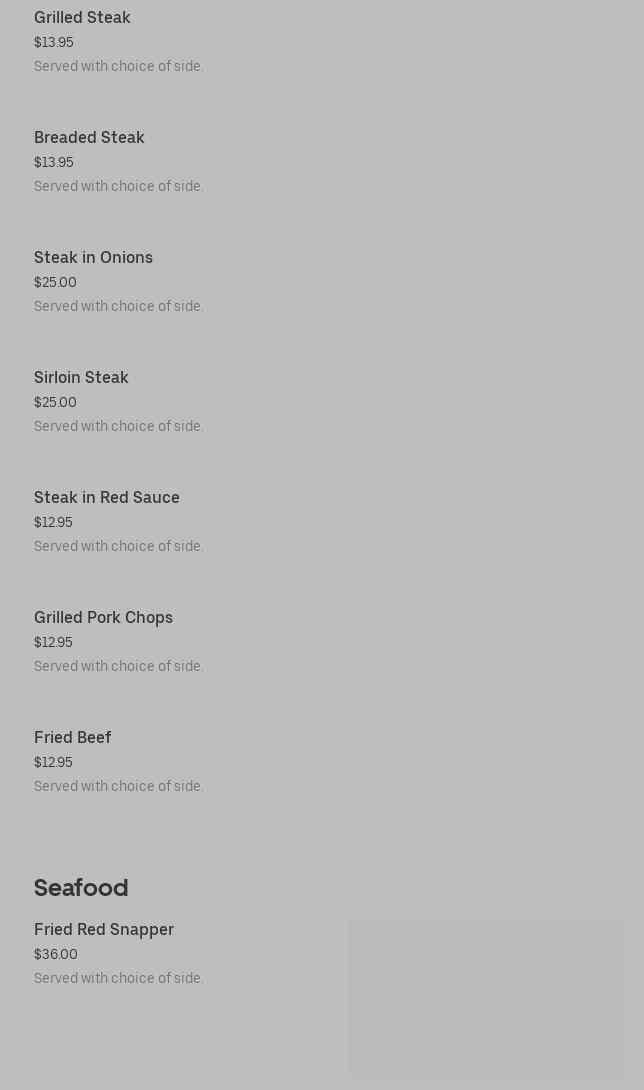
Task: Click the $12.95 price under Fried Beef
Action: pyautogui.click(x=53, y=763)
